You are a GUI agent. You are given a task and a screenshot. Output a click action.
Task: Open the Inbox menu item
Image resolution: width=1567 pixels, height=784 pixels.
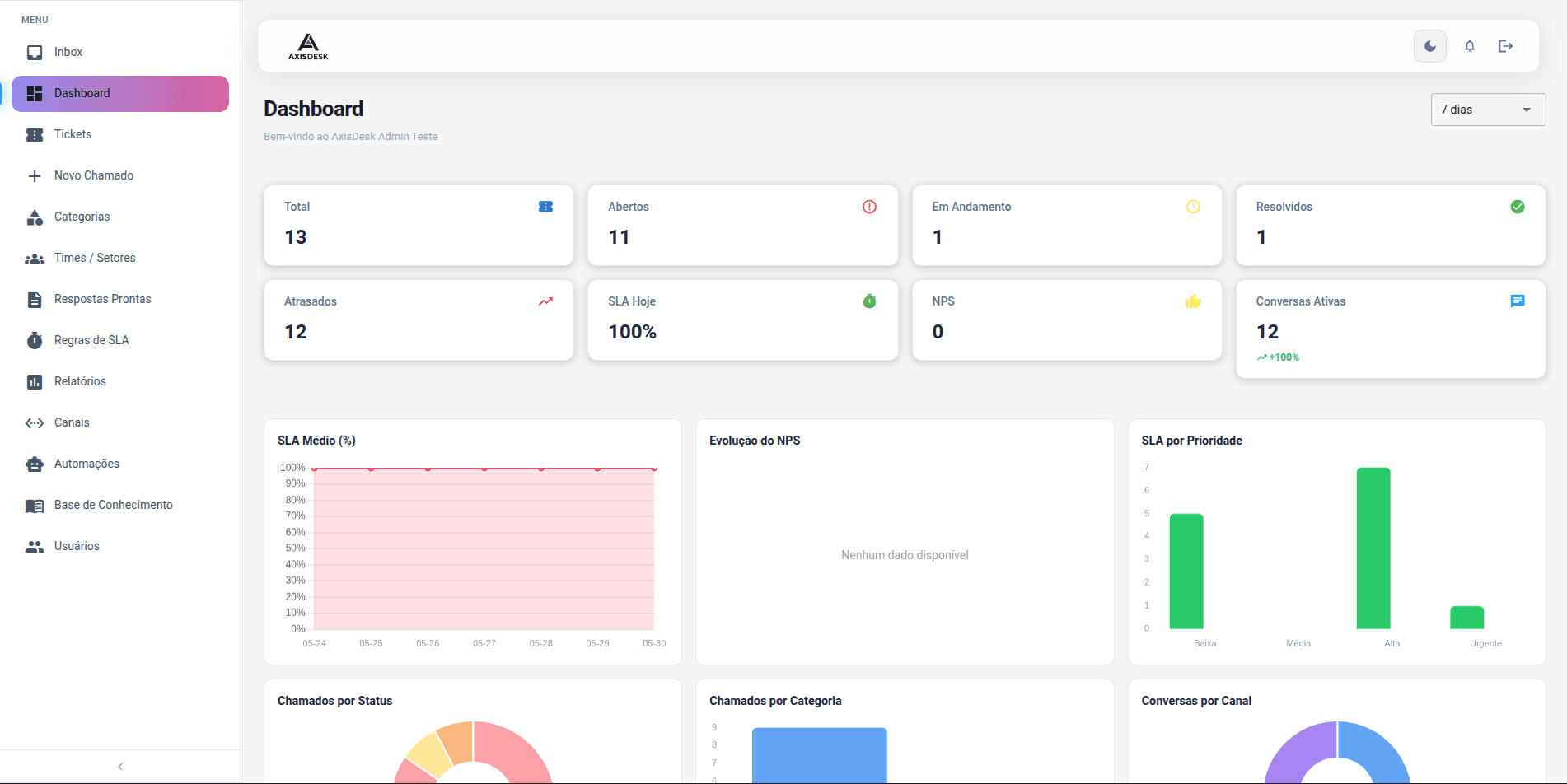(x=120, y=53)
